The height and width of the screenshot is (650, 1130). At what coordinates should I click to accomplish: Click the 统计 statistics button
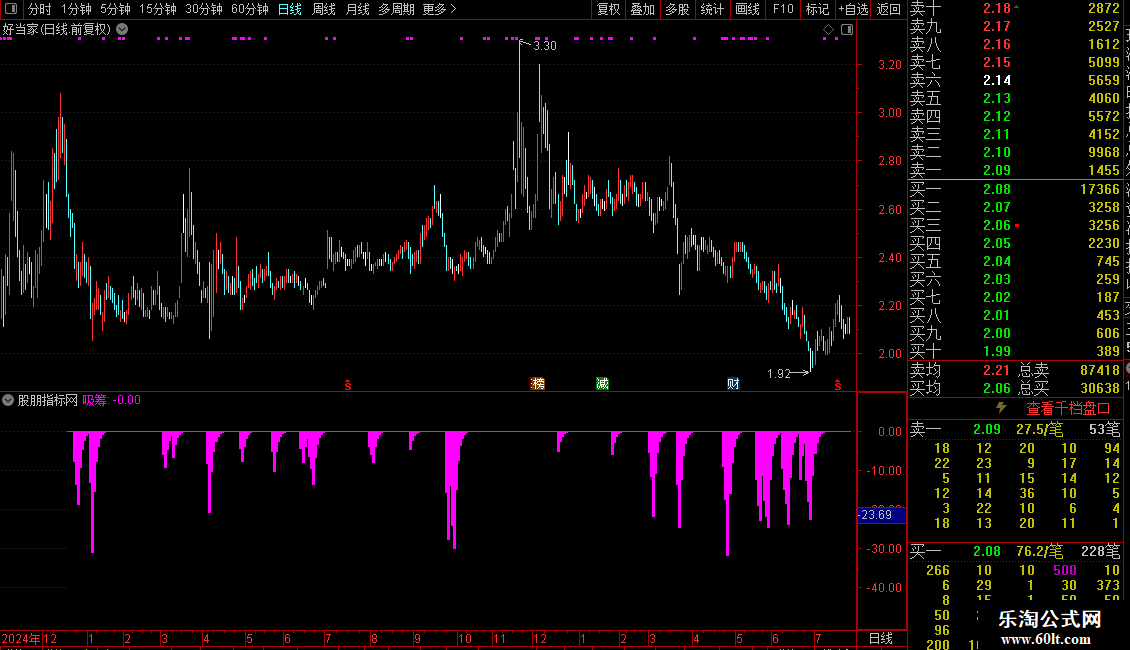pyautogui.click(x=712, y=9)
